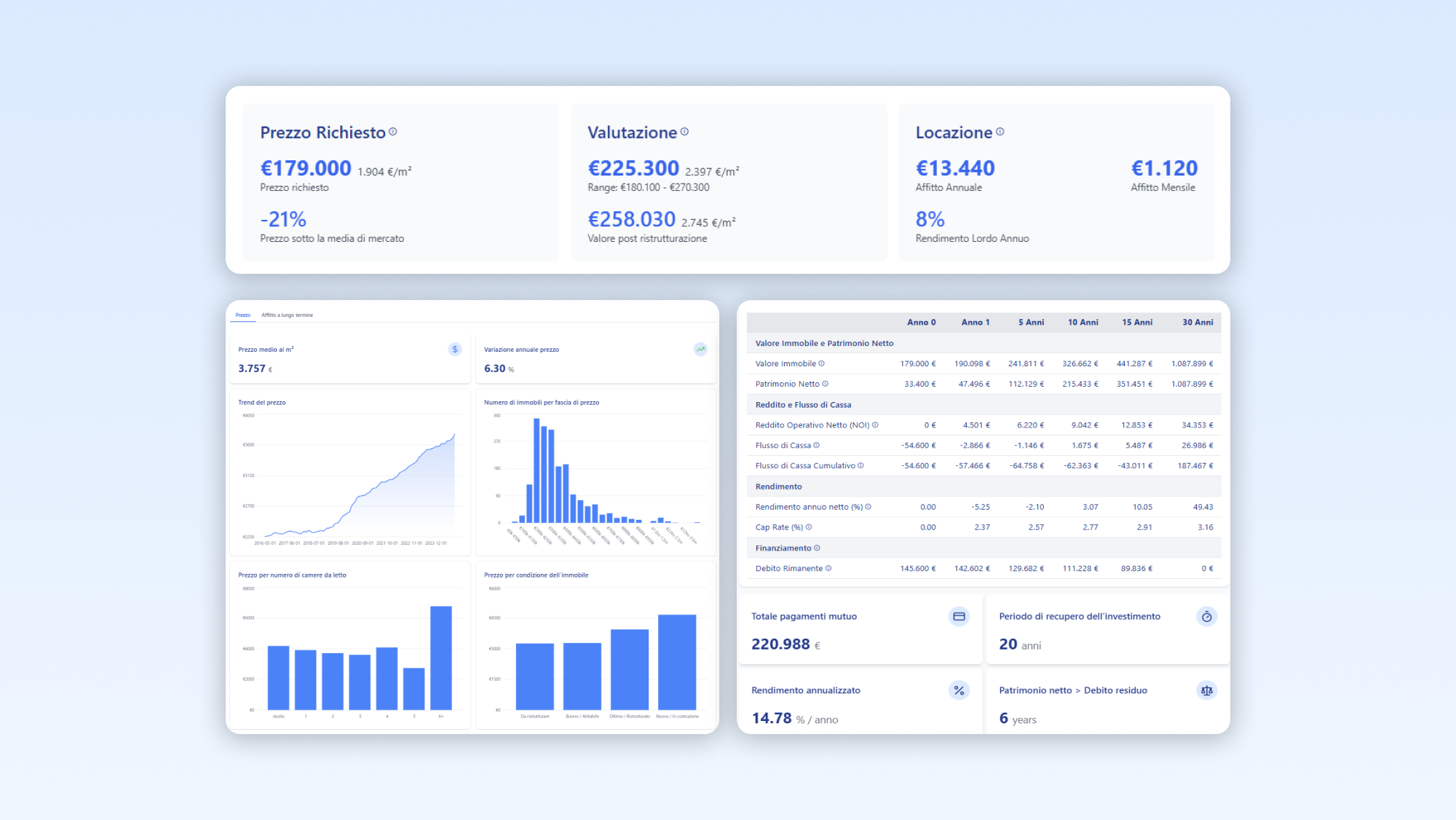Click the 5 Anni column header
1456x820 pixels.
[x=1031, y=323]
